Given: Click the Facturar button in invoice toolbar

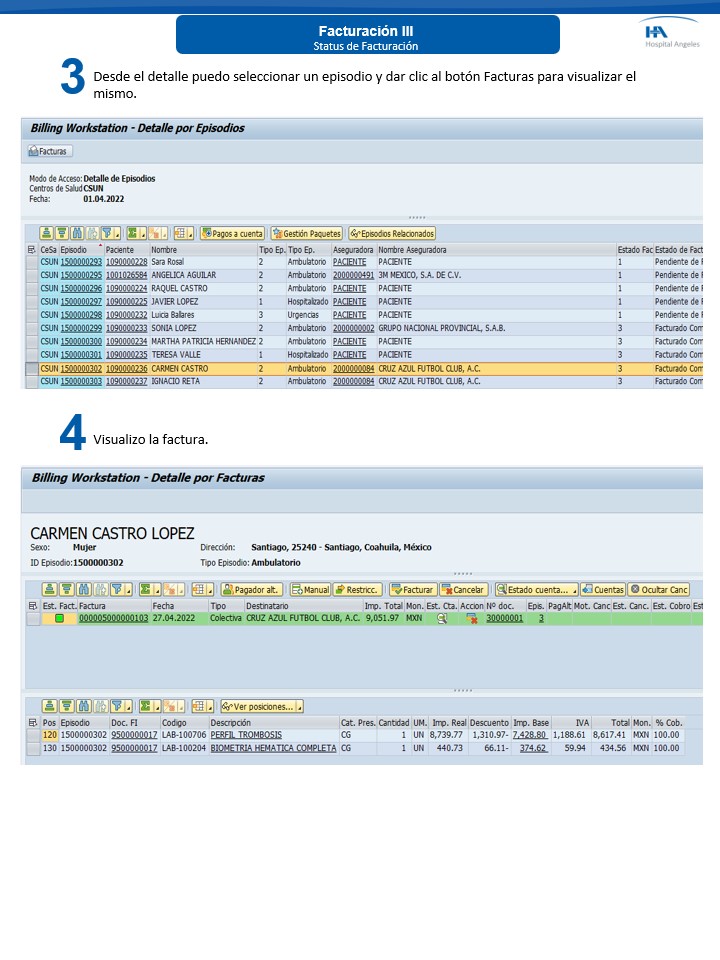Looking at the screenshot, I should [x=412, y=590].
